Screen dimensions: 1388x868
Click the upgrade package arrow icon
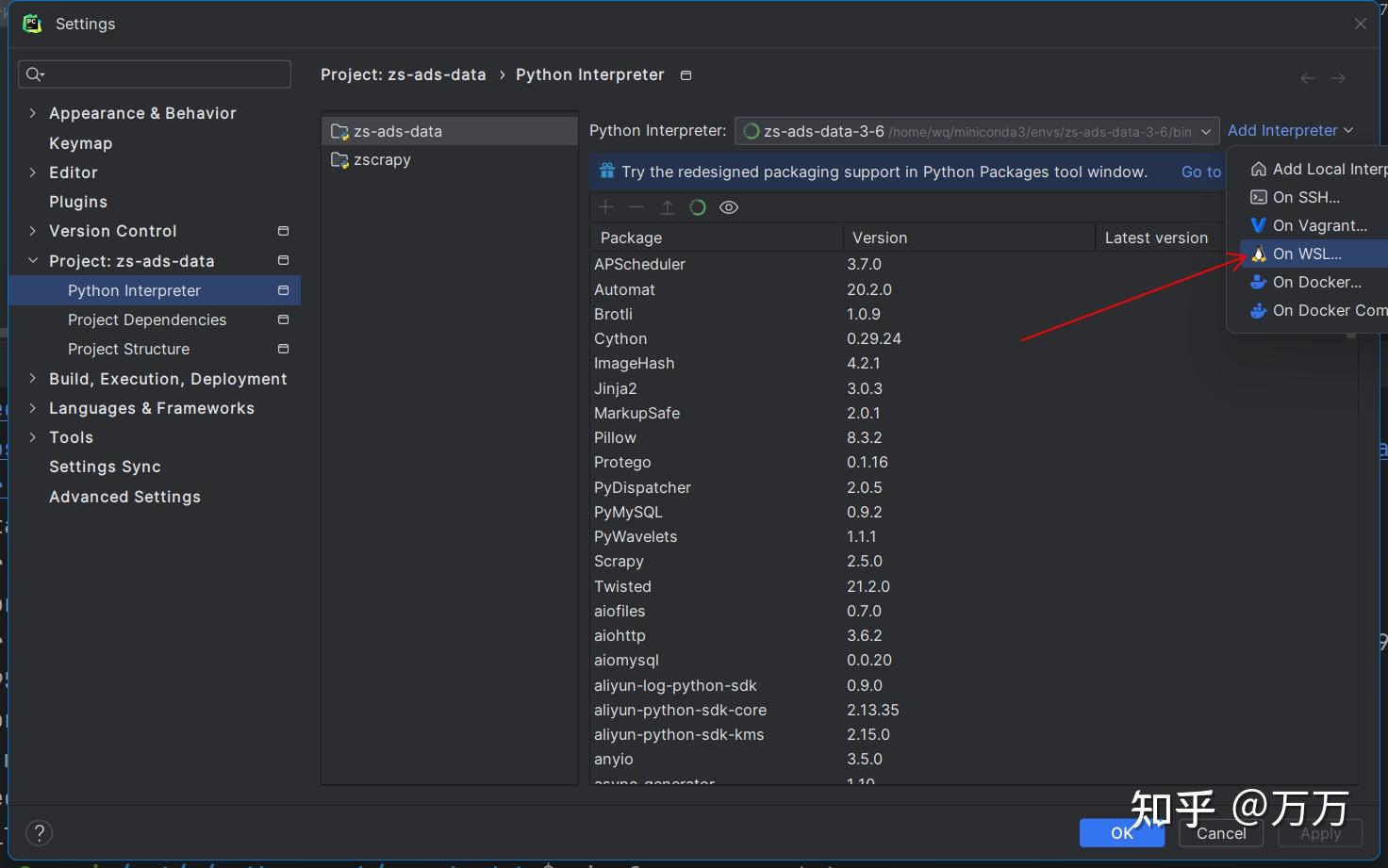pyautogui.click(x=667, y=207)
